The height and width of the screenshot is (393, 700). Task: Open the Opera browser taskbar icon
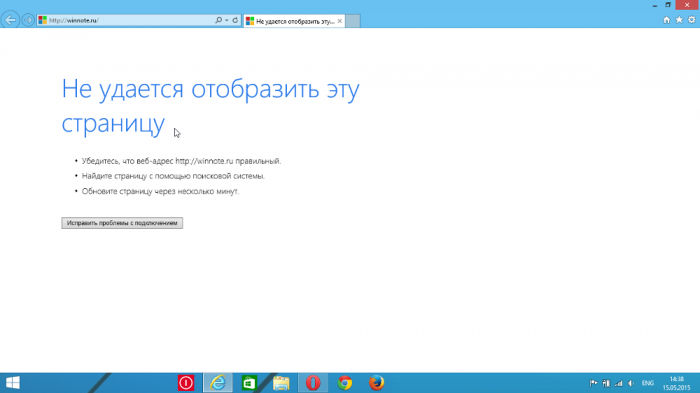313,383
